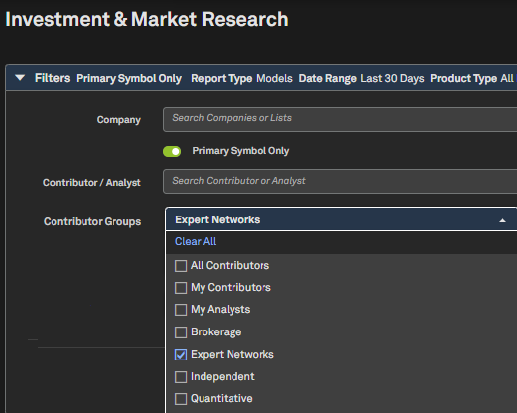Check the All Contributors checkbox
This screenshot has width=517, height=413.
pyautogui.click(x=181, y=266)
